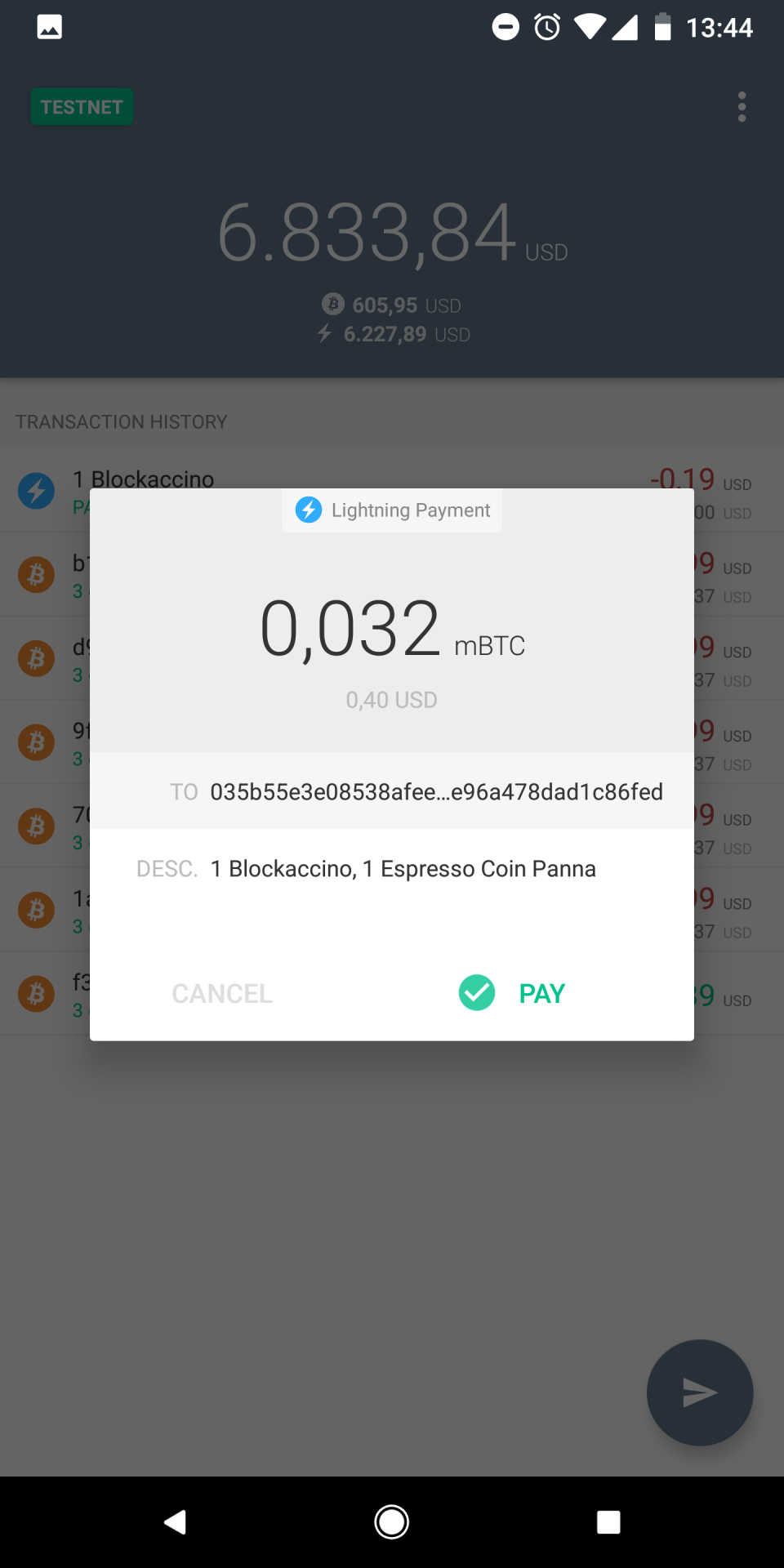
Task: Tap the Lightning Payment bolt icon
Action: click(x=309, y=510)
